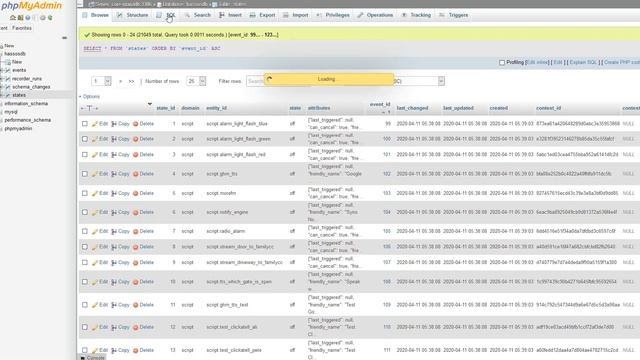Toggle the column header dropdown arrow
The width and height of the screenshot is (640, 360).
[150, 104]
